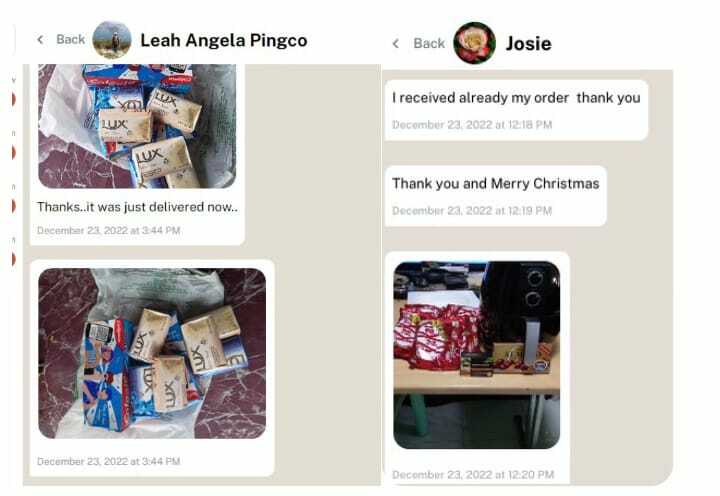The width and height of the screenshot is (720, 496).
Task: Select 'Thanks..it was just delivered now..' message
Action: tap(137, 207)
